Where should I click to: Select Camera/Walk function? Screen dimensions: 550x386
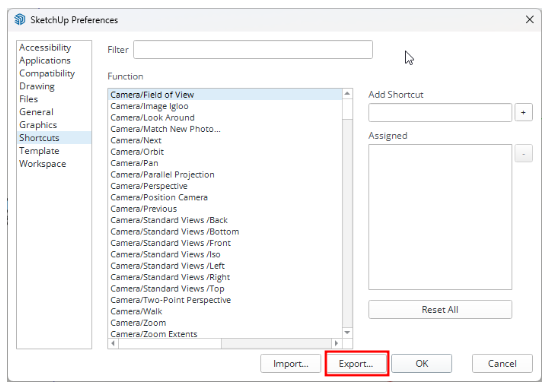tap(225, 311)
